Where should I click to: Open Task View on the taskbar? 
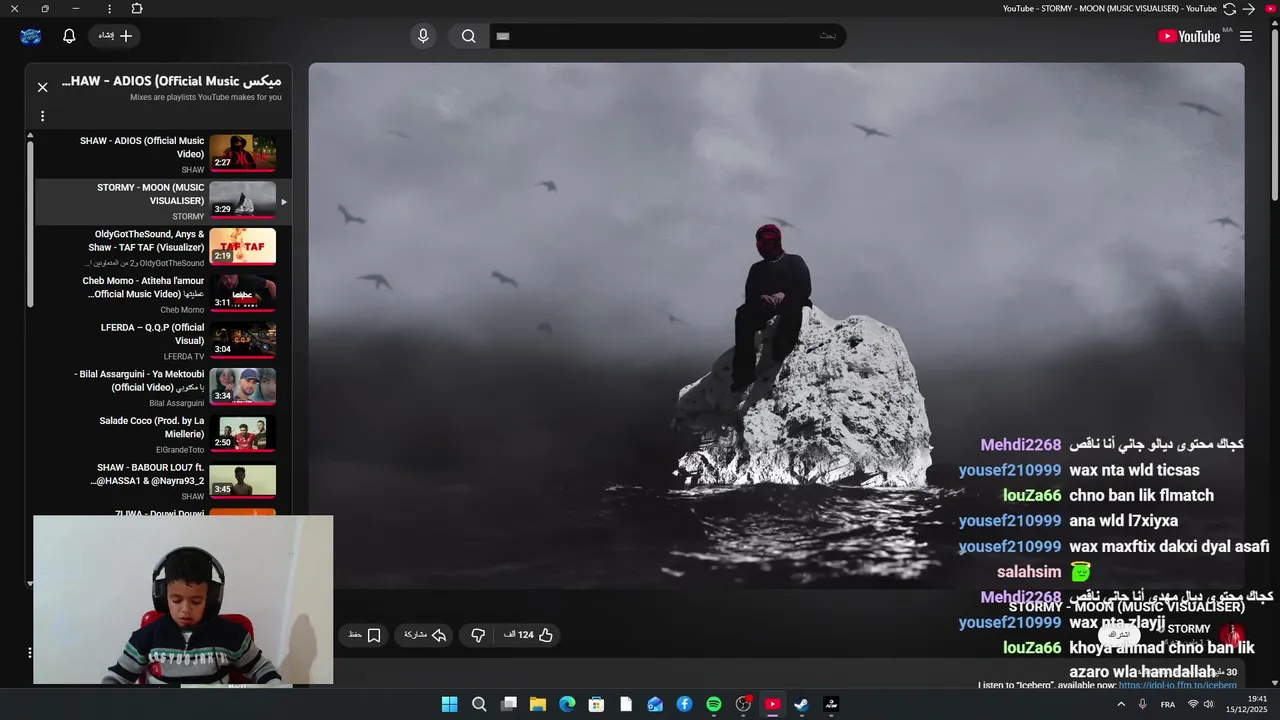(508, 704)
